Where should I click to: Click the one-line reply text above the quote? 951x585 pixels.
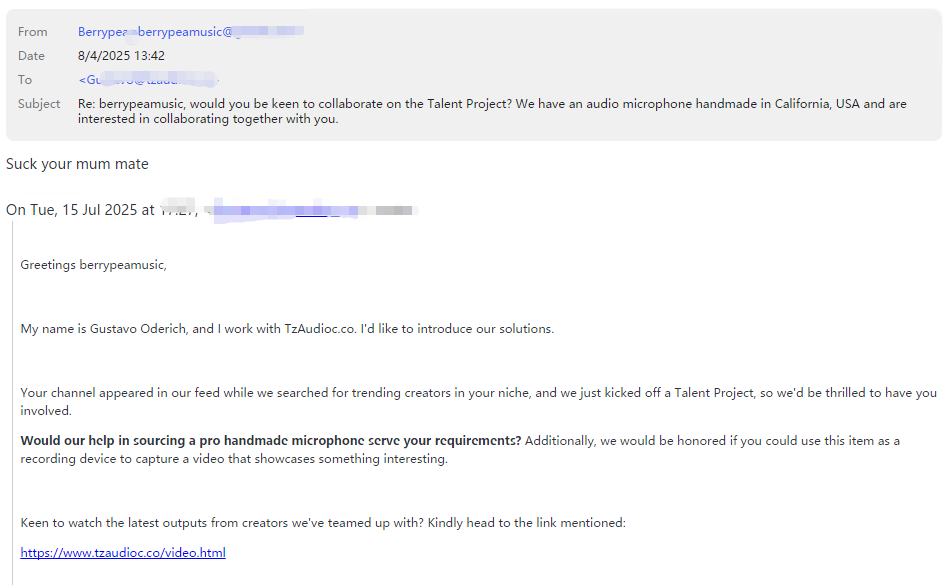pos(77,164)
